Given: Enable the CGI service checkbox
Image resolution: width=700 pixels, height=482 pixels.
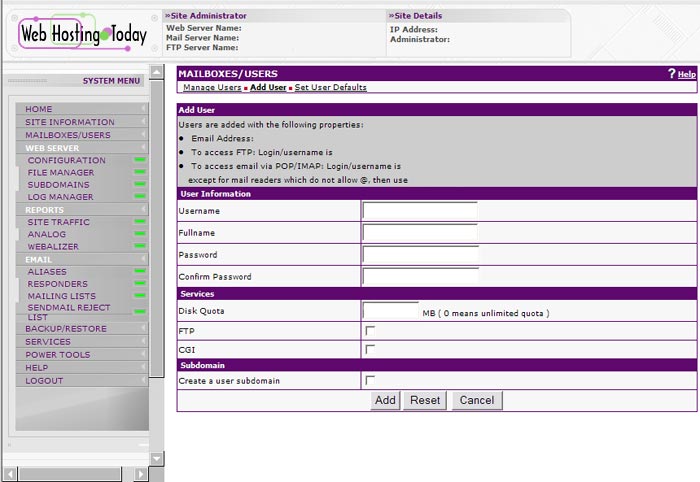Looking at the screenshot, I should 370,349.
